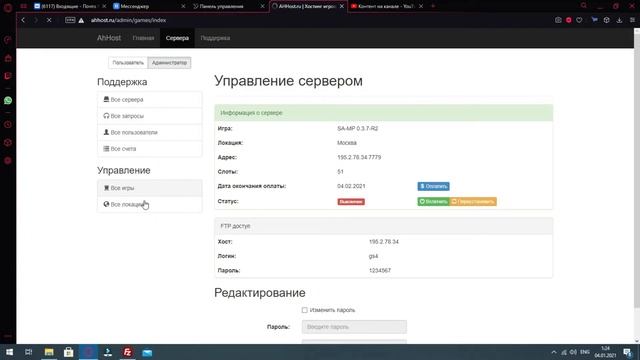This screenshot has height=360, width=640.
Task: Open WhatsApp in the Opera sidebar
Action: click(8, 100)
